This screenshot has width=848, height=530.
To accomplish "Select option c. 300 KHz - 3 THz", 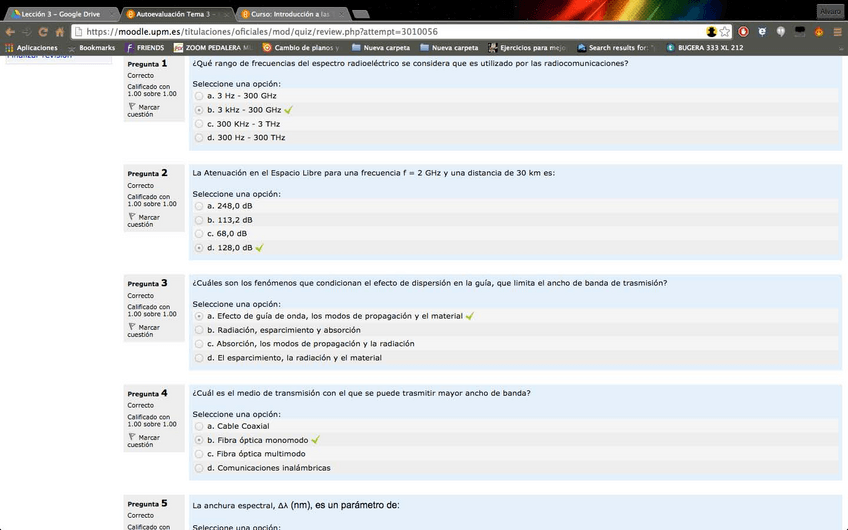I will pos(199,124).
